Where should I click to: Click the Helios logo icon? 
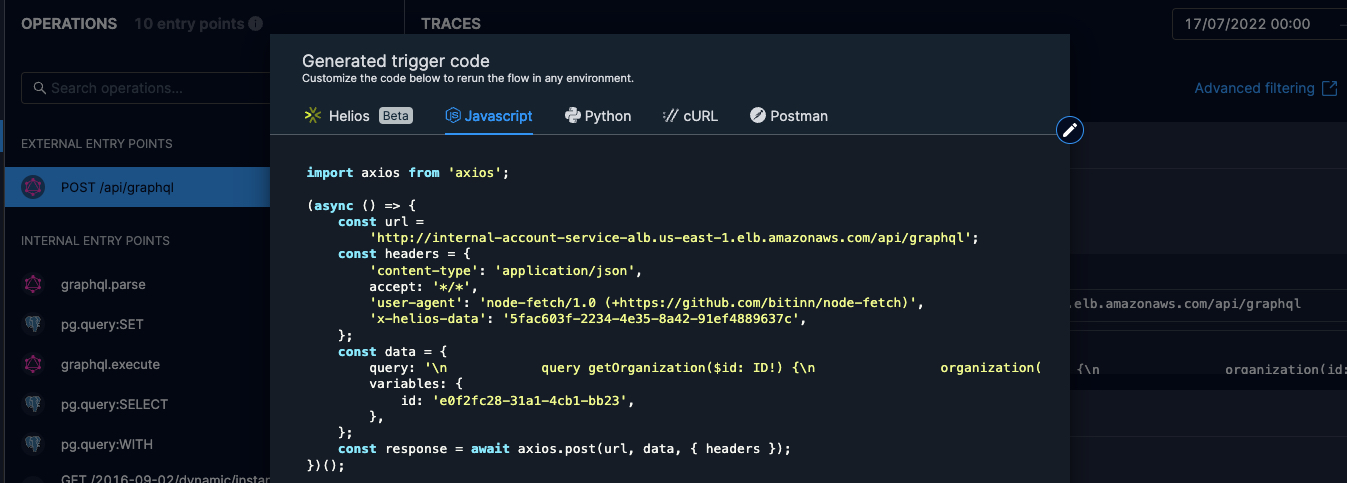pos(312,116)
